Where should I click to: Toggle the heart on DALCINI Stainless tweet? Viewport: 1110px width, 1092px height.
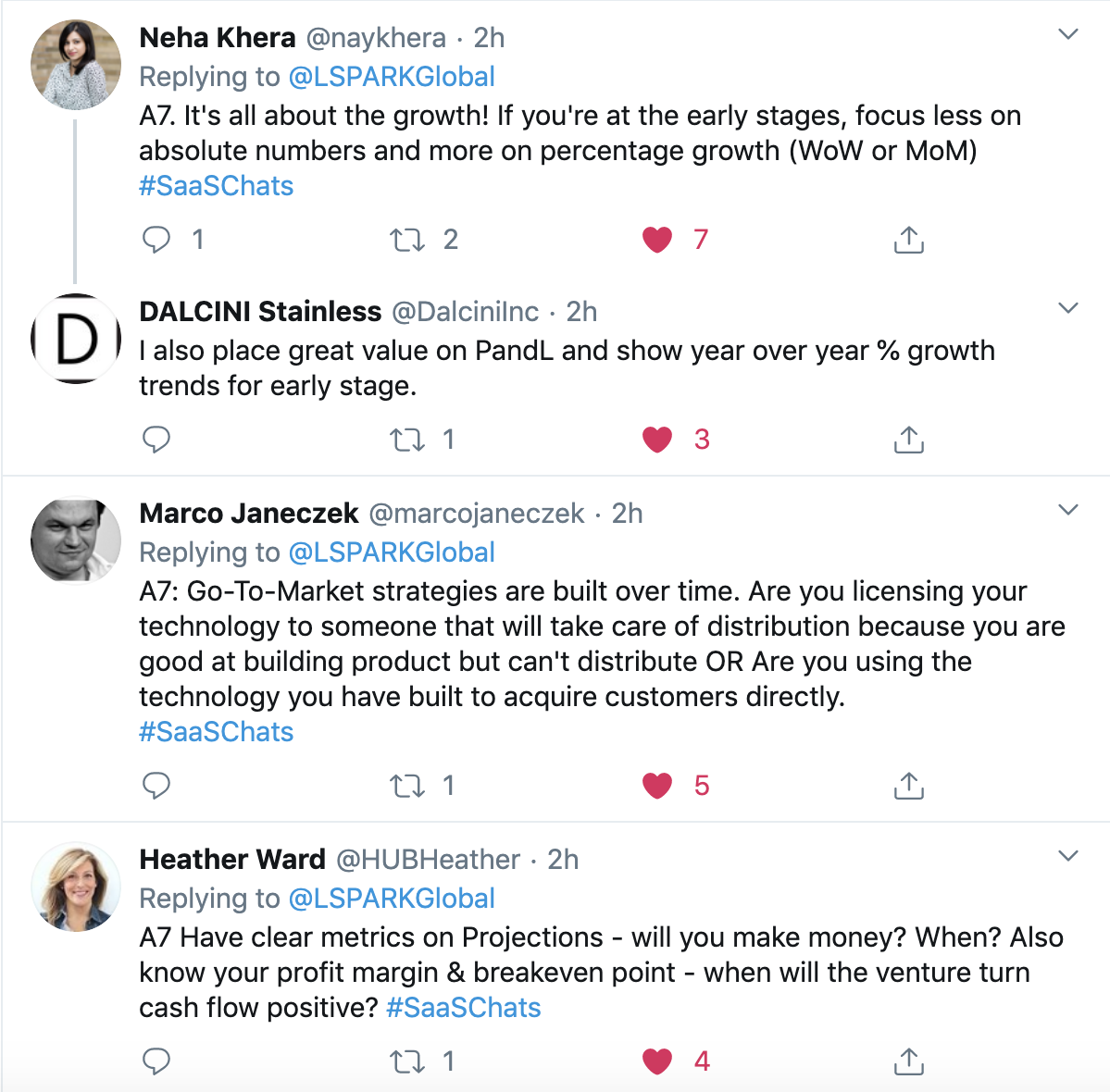point(657,440)
